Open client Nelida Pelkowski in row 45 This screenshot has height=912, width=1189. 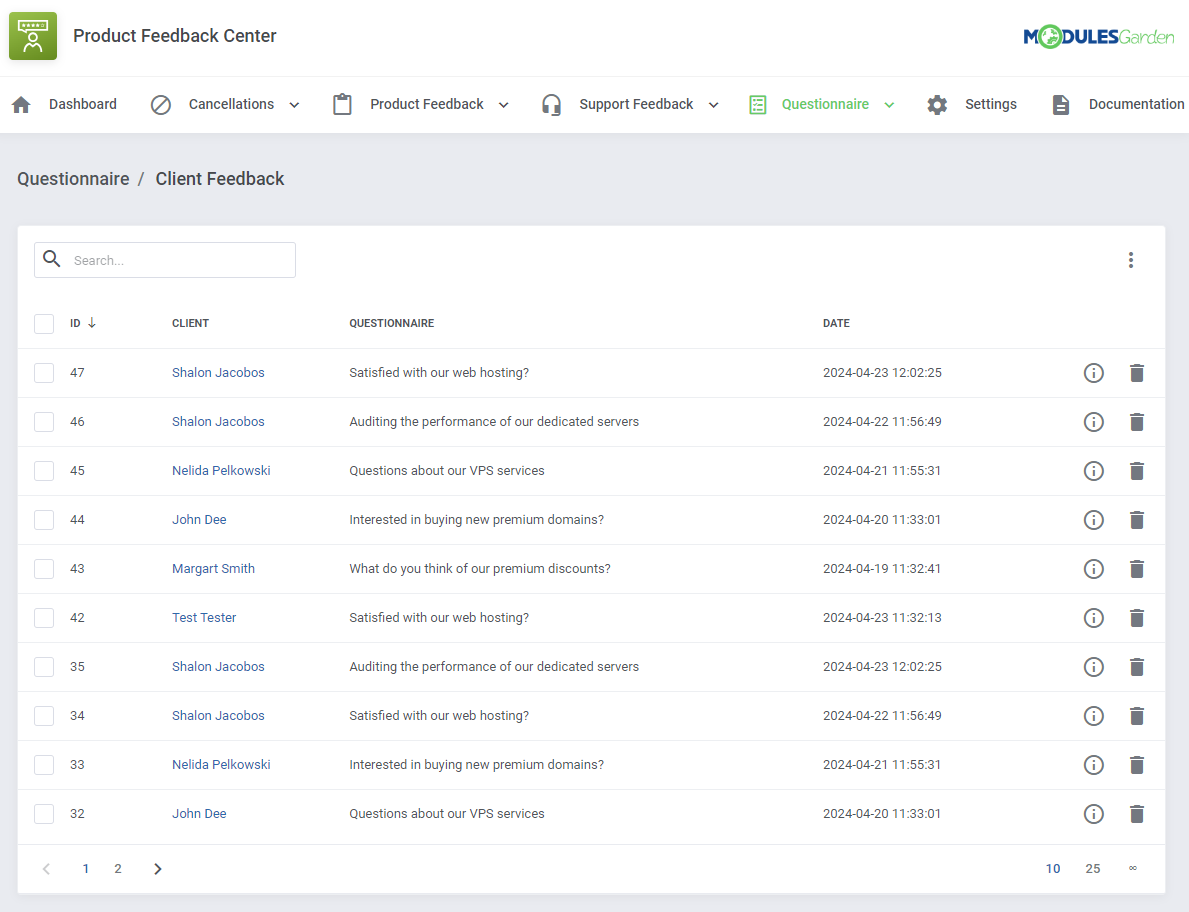point(221,471)
